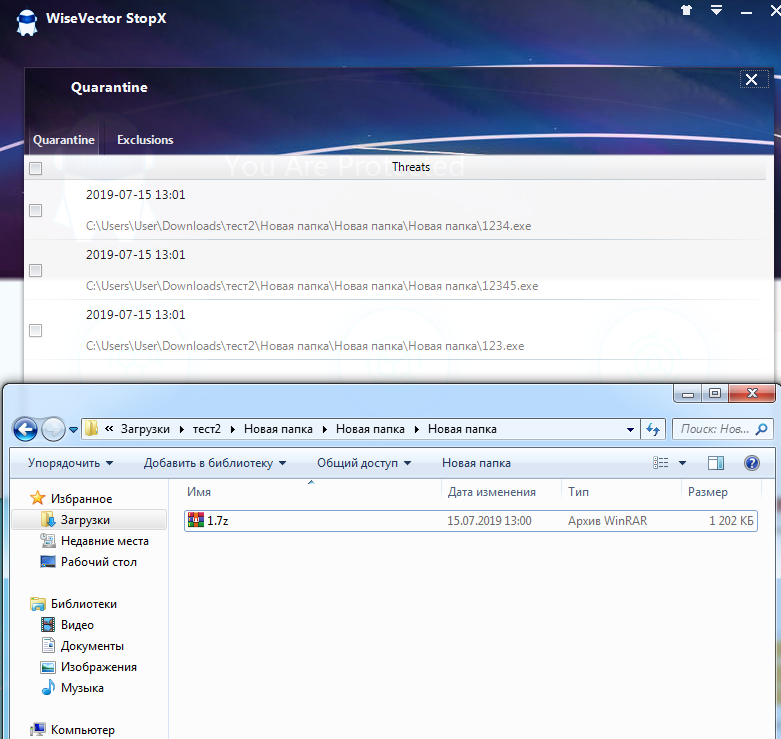Expand the arrow after Загрузки breadcrumb
The width and height of the screenshot is (781, 739).
click(x=182, y=429)
